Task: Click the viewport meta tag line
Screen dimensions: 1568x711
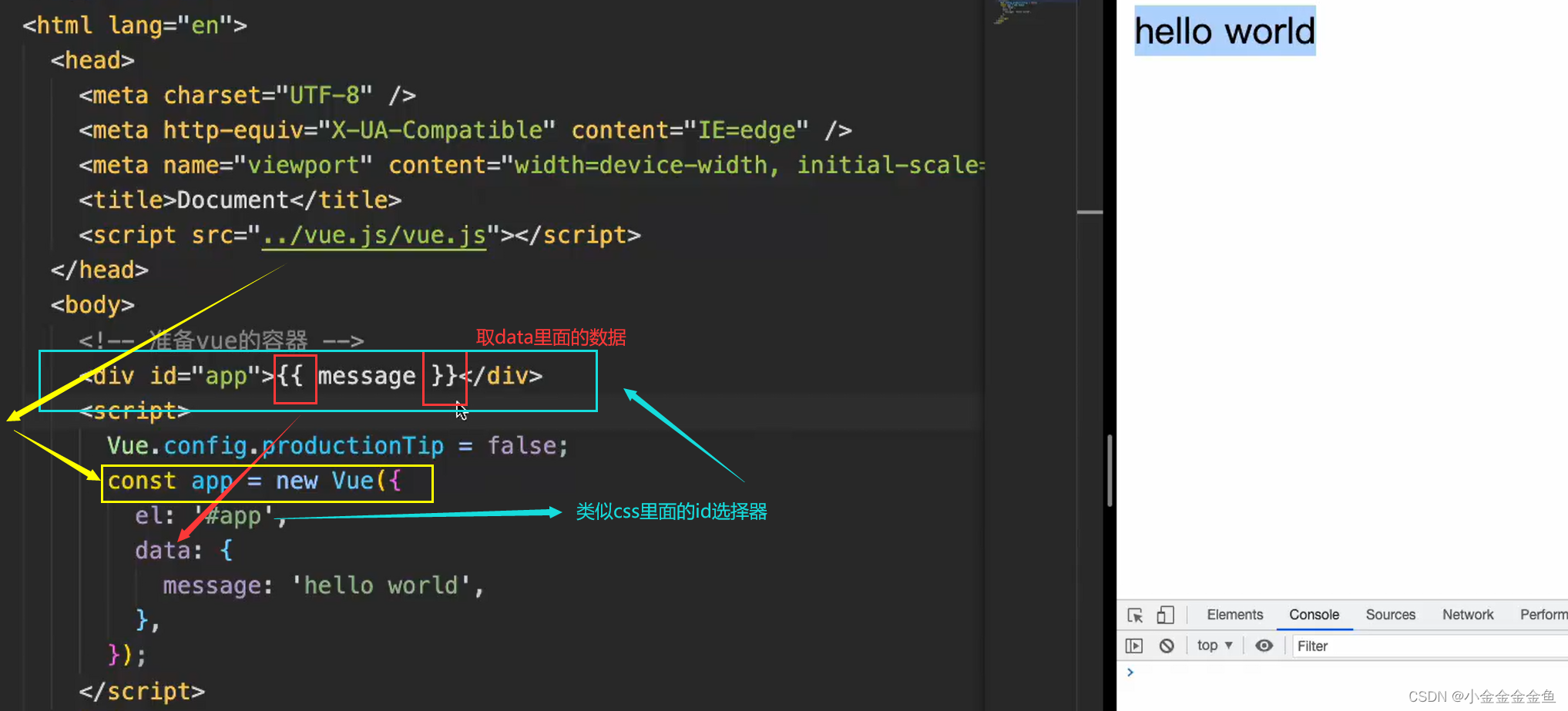Action: pyautogui.click(x=532, y=165)
